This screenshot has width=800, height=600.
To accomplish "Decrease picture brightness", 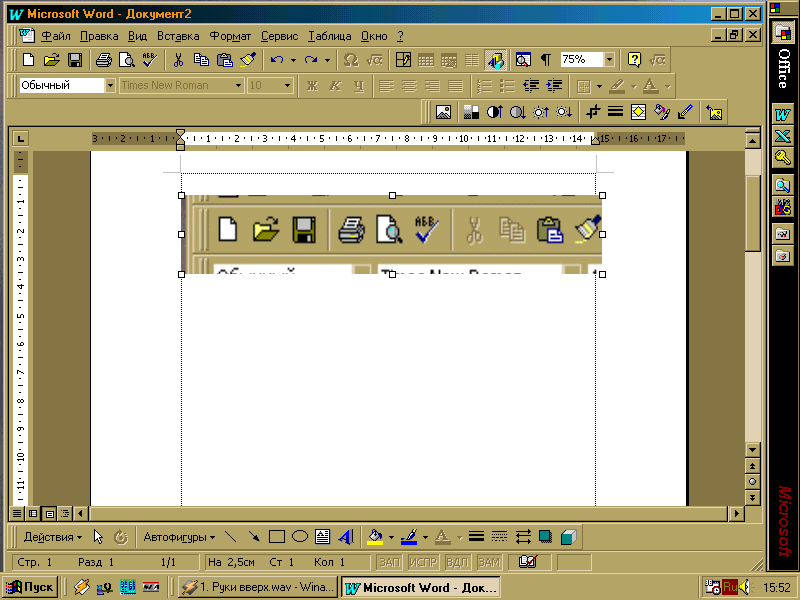I will (x=564, y=112).
